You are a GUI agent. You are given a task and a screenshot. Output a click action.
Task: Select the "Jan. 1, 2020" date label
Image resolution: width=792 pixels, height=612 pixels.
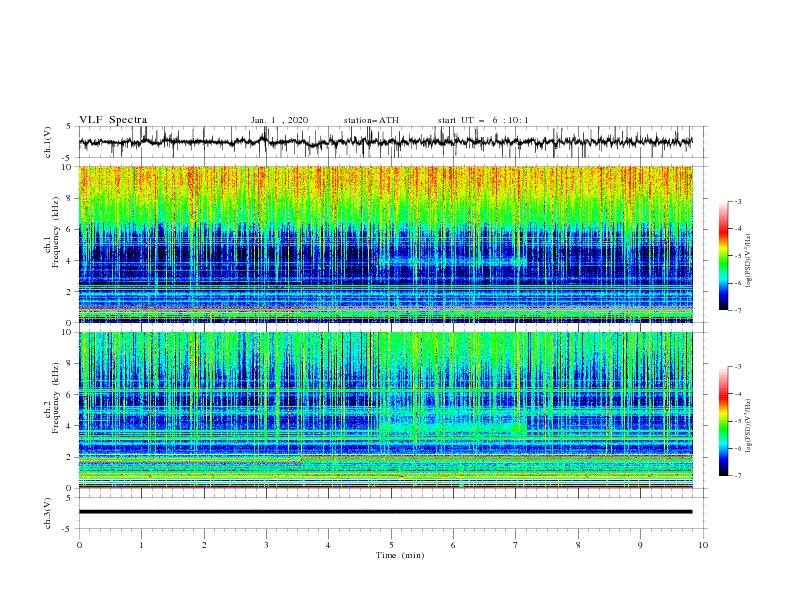279,120
